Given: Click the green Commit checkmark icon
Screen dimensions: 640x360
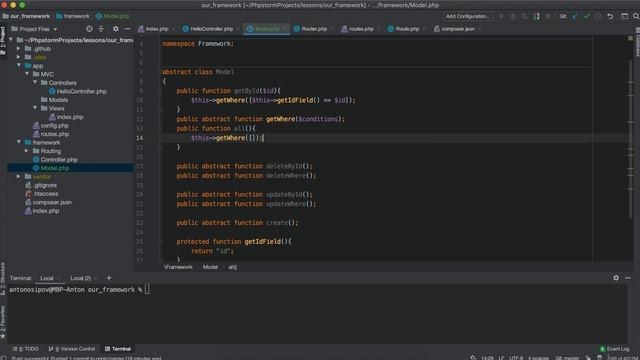Looking at the screenshot, I should click(x=587, y=16).
